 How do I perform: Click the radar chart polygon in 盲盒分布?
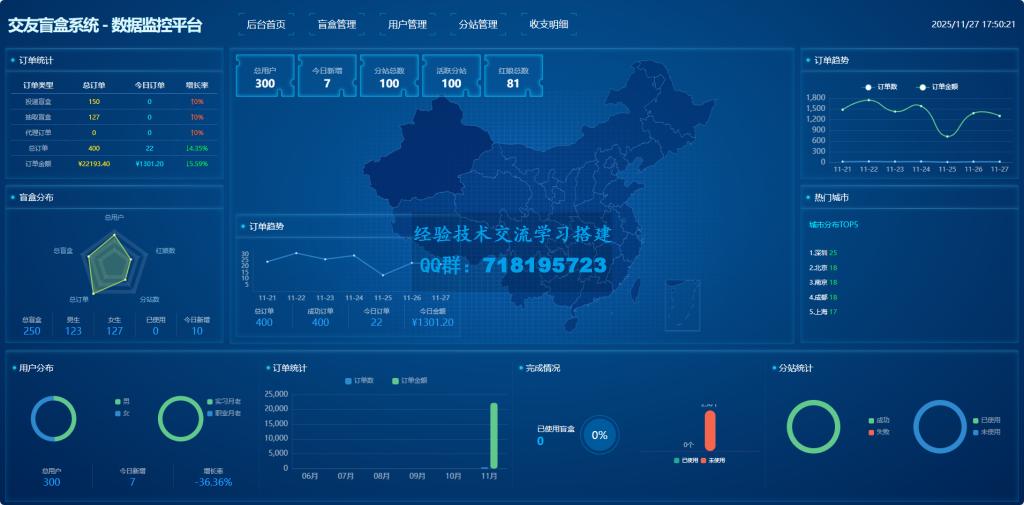[108, 265]
